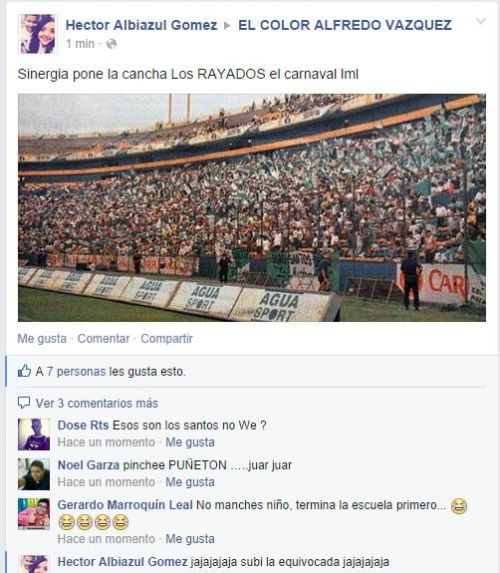Viewport: 500px width, 573px height.
Task: Open Hector Albiazul Gomez author name link
Action: click(x=141, y=25)
